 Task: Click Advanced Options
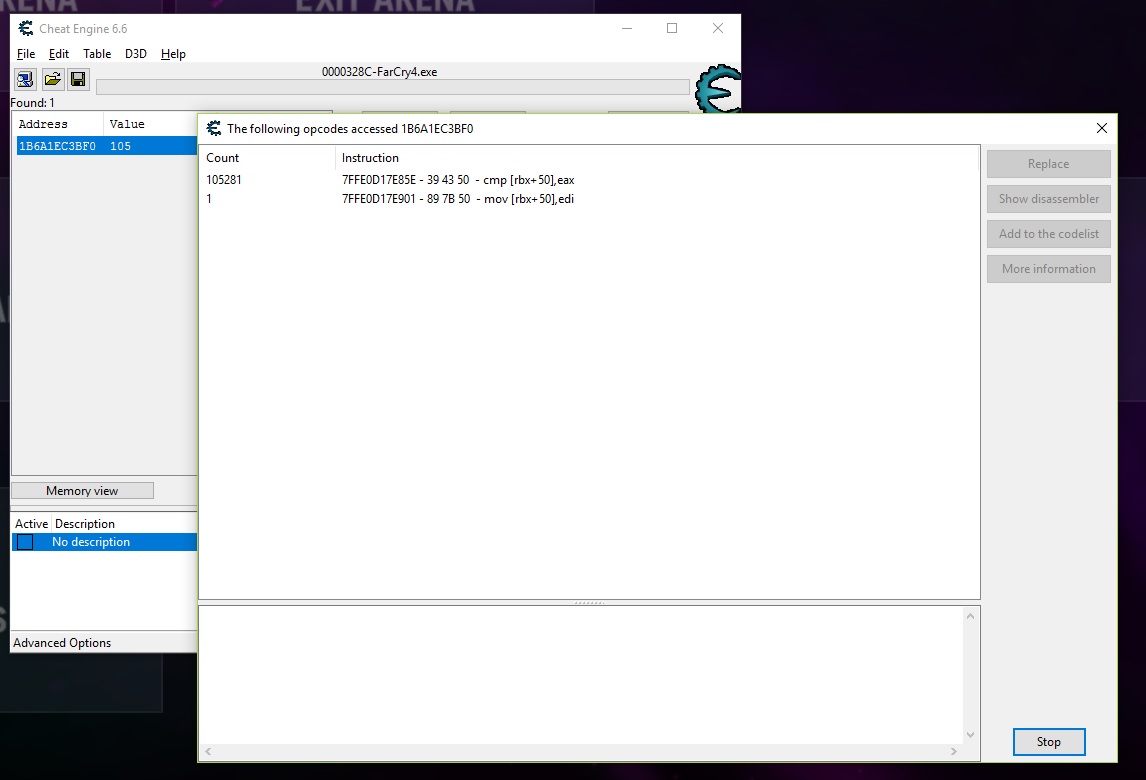tap(62, 643)
